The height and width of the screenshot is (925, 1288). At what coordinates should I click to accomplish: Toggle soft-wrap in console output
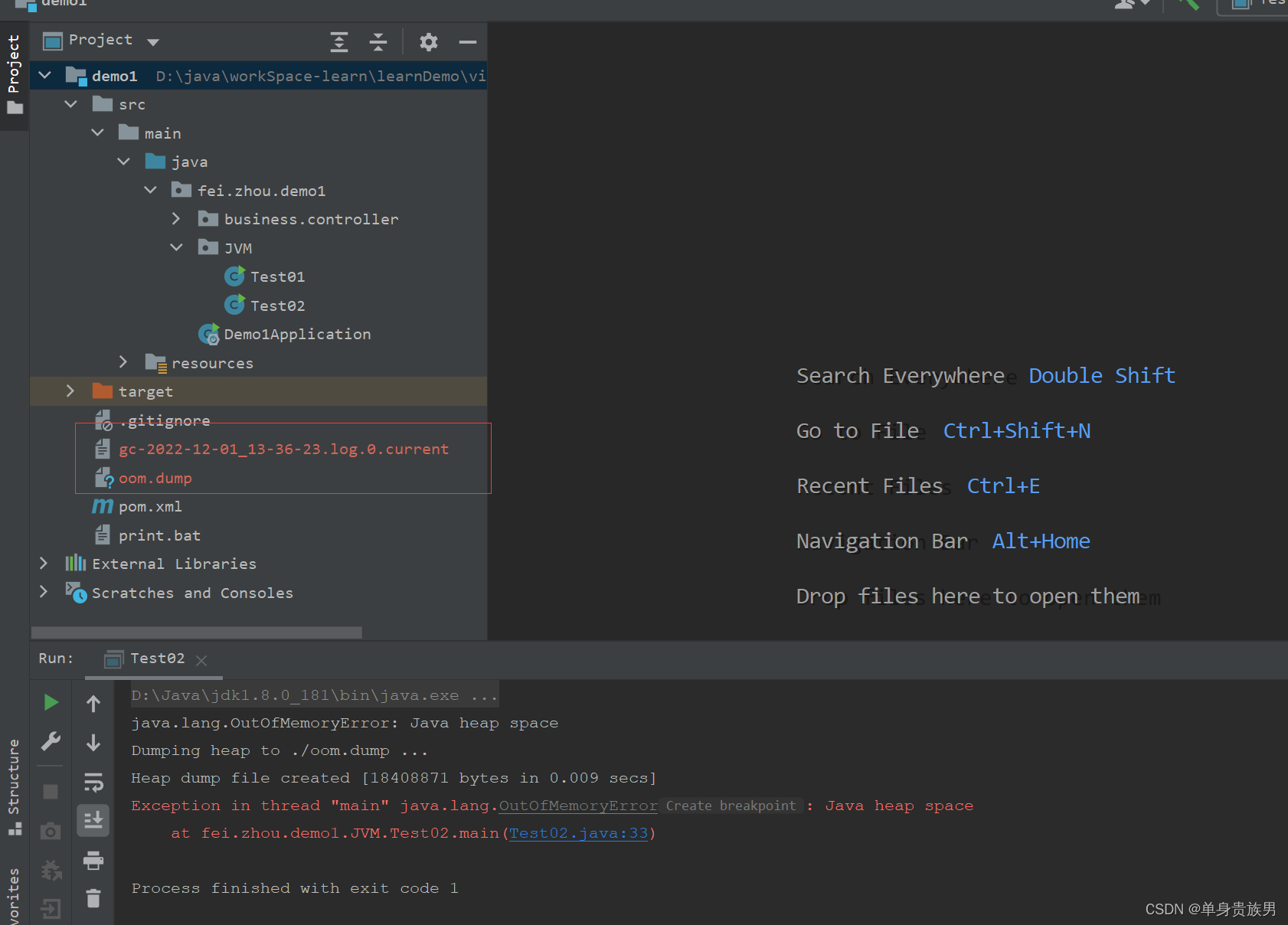[93, 782]
